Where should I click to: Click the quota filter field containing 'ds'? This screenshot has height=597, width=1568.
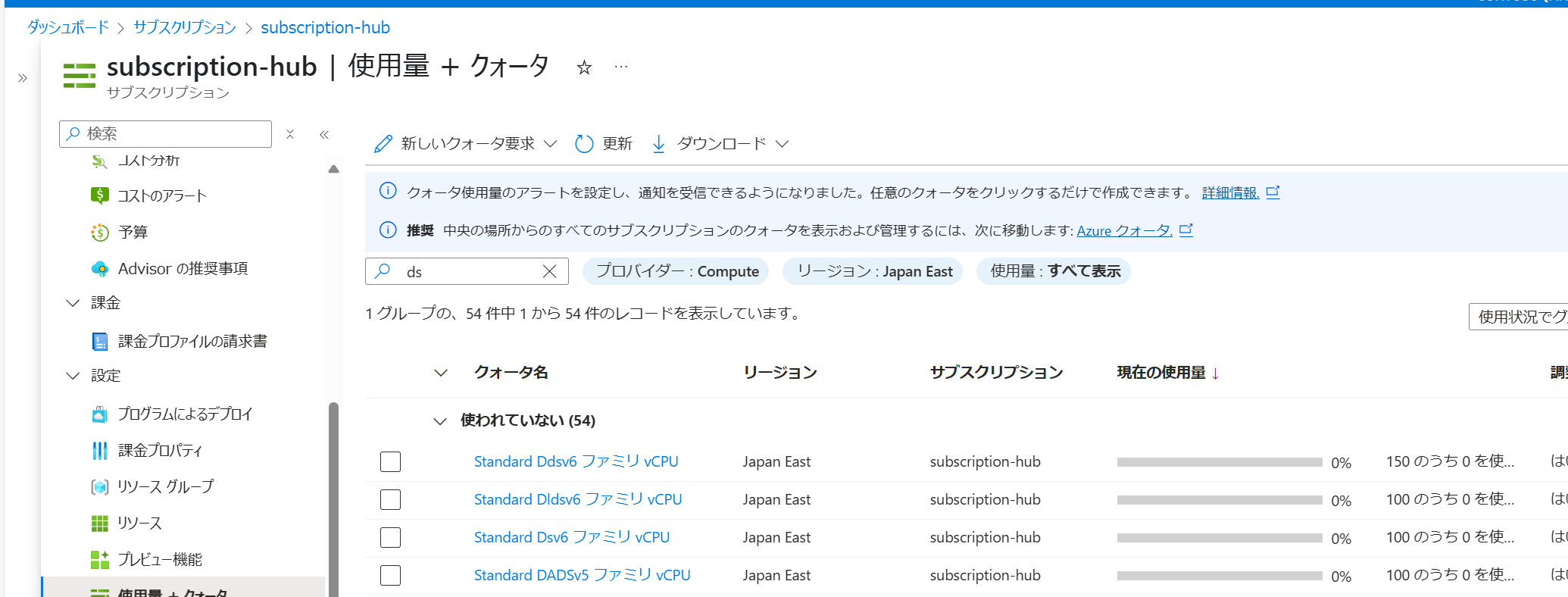(x=466, y=271)
